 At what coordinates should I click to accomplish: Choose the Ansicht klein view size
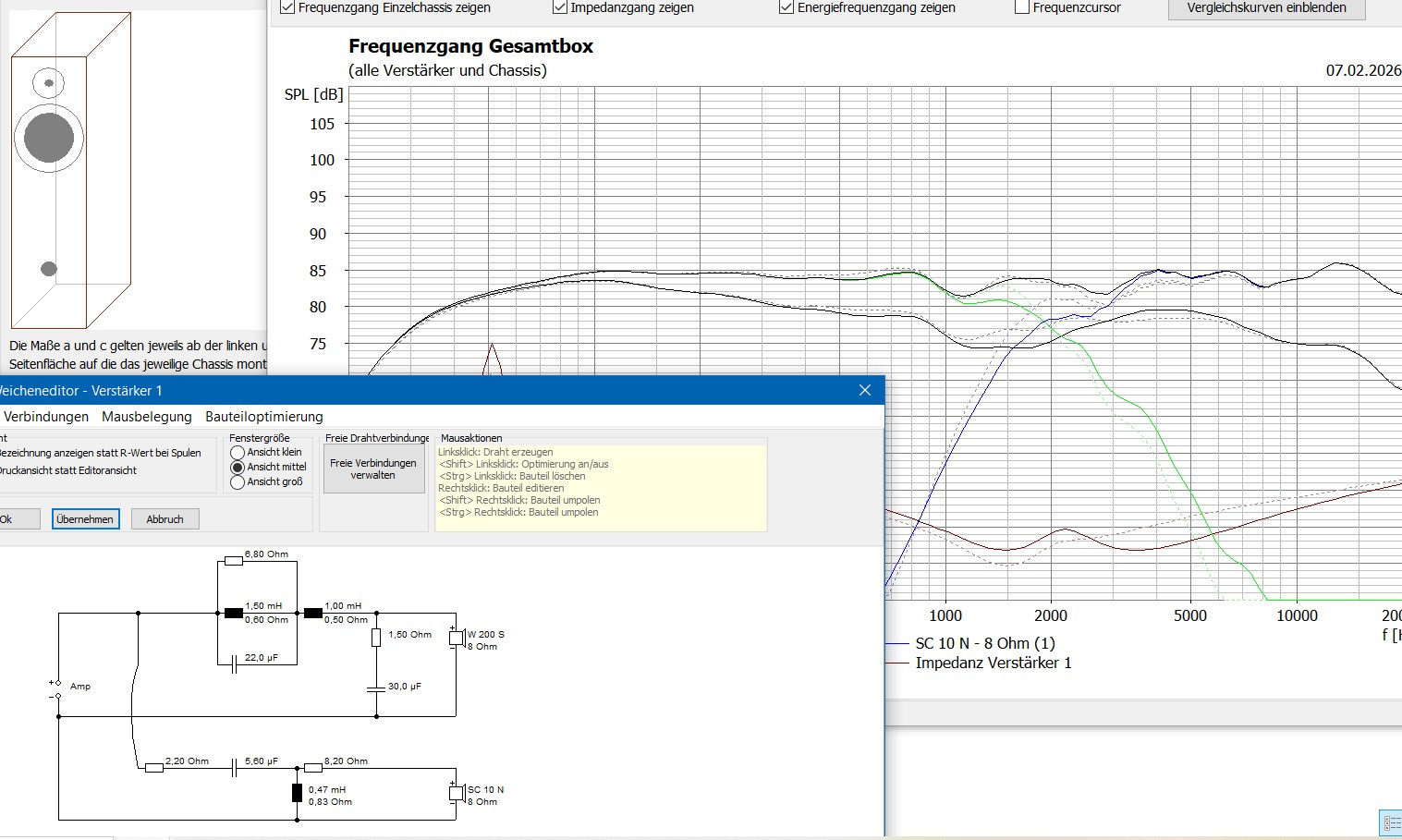pos(238,453)
